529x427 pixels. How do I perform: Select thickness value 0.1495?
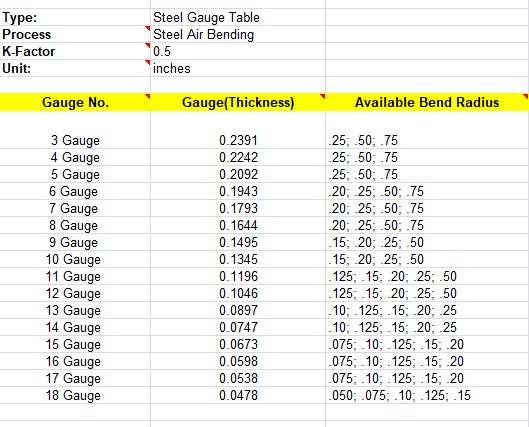click(x=238, y=242)
